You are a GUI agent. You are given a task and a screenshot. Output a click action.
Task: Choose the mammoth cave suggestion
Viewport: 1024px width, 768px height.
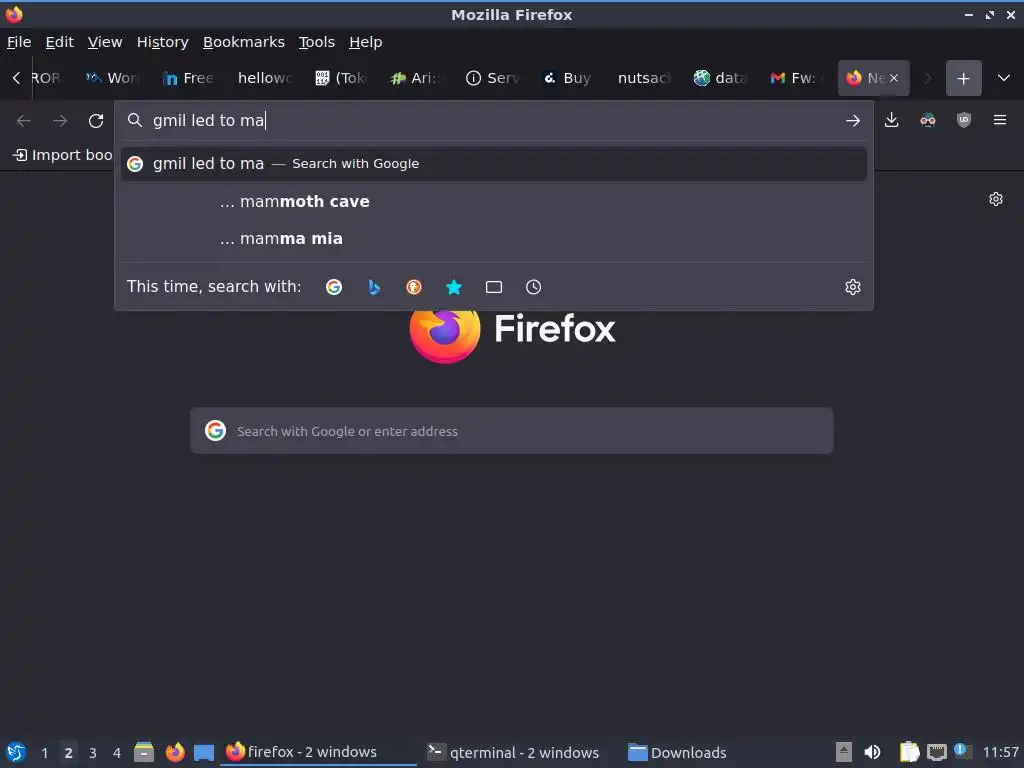pyautogui.click(x=494, y=202)
